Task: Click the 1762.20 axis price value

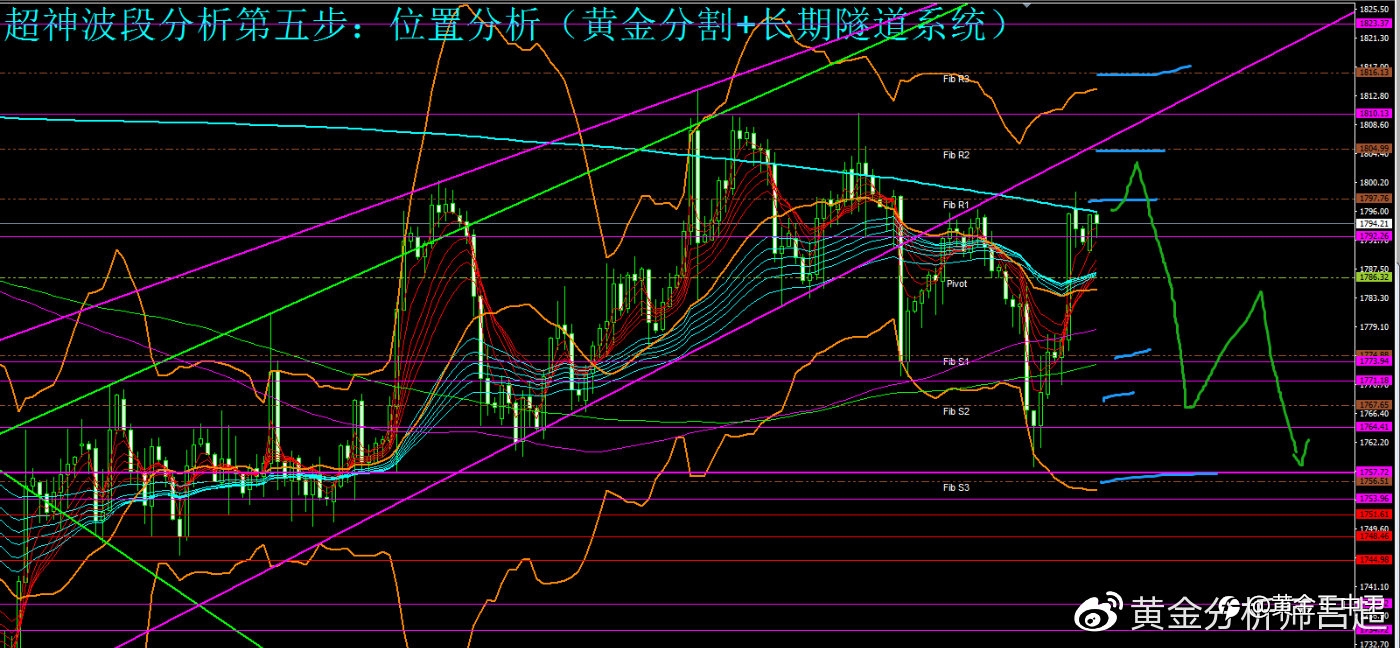Action: click(1374, 442)
